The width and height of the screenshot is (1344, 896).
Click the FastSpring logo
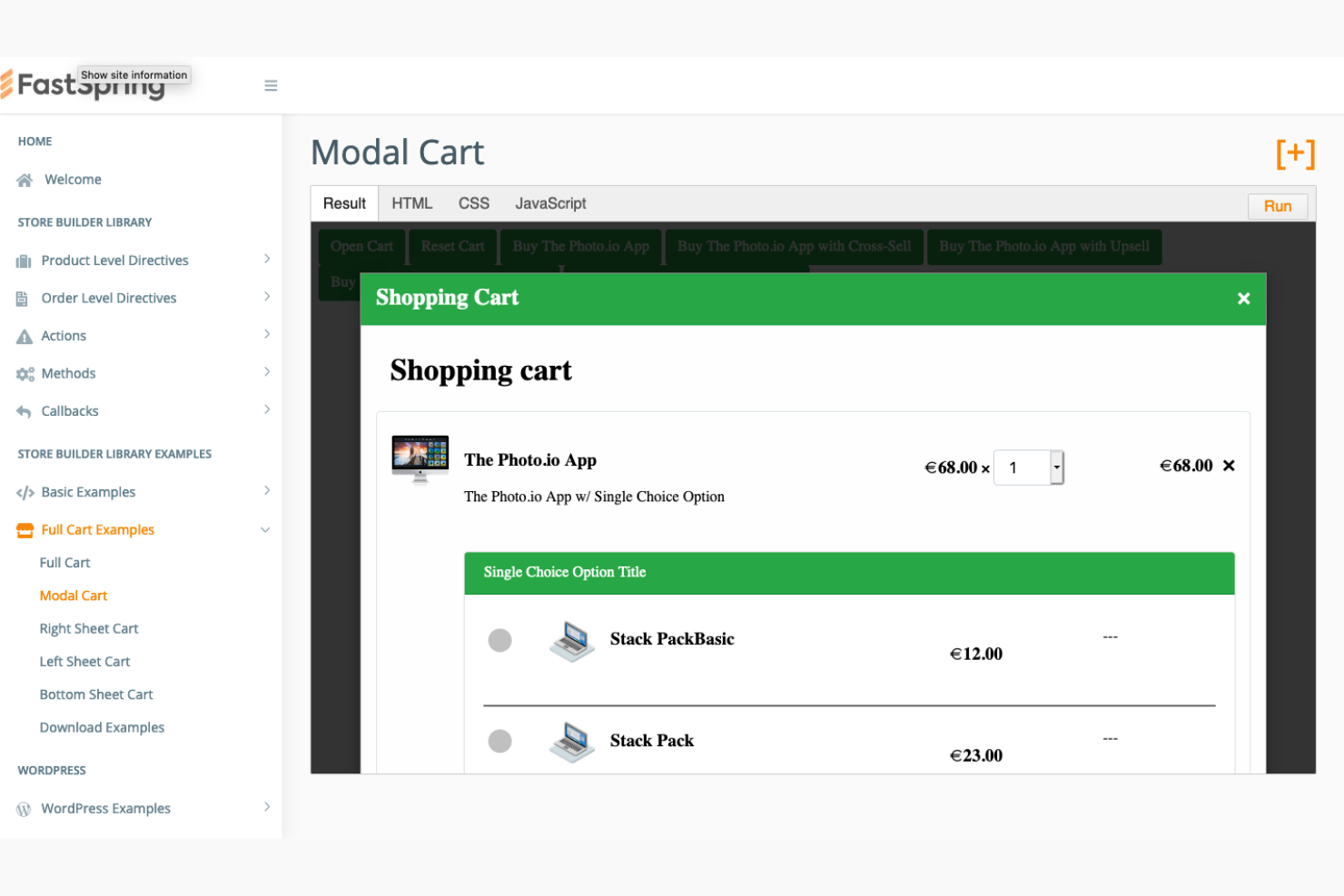click(x=83, y=84)
